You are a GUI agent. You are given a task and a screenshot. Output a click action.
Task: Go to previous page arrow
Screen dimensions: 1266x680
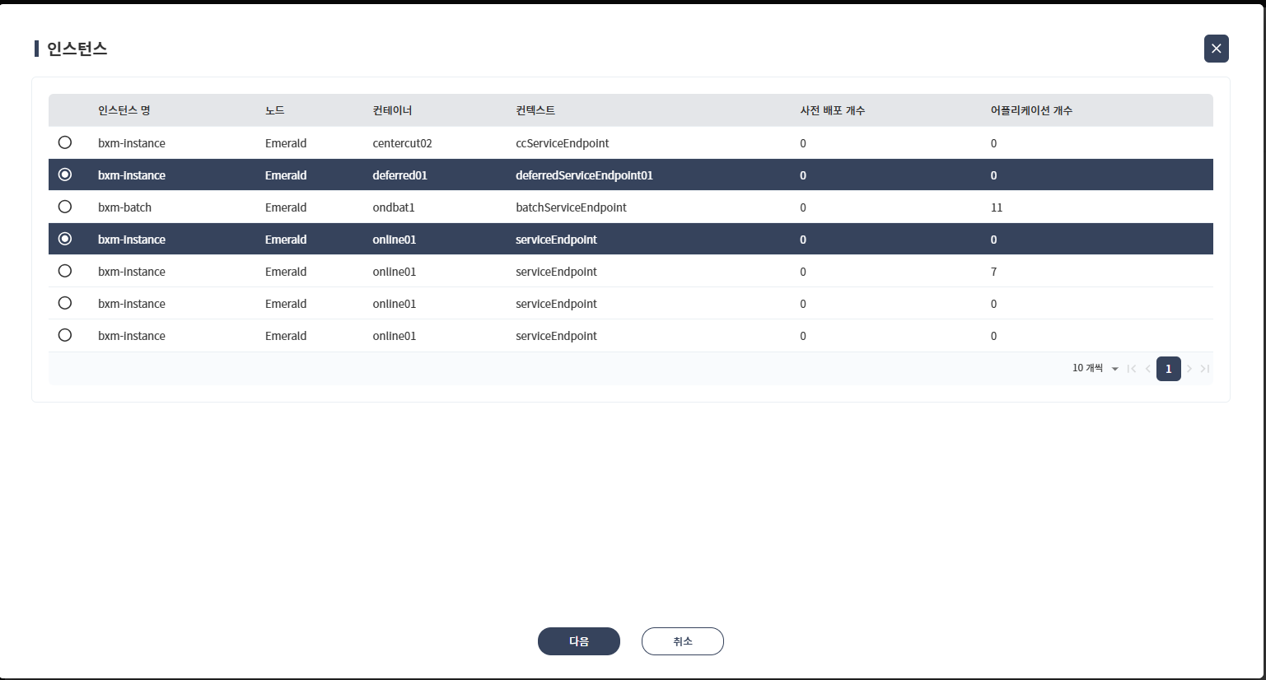1148,369
